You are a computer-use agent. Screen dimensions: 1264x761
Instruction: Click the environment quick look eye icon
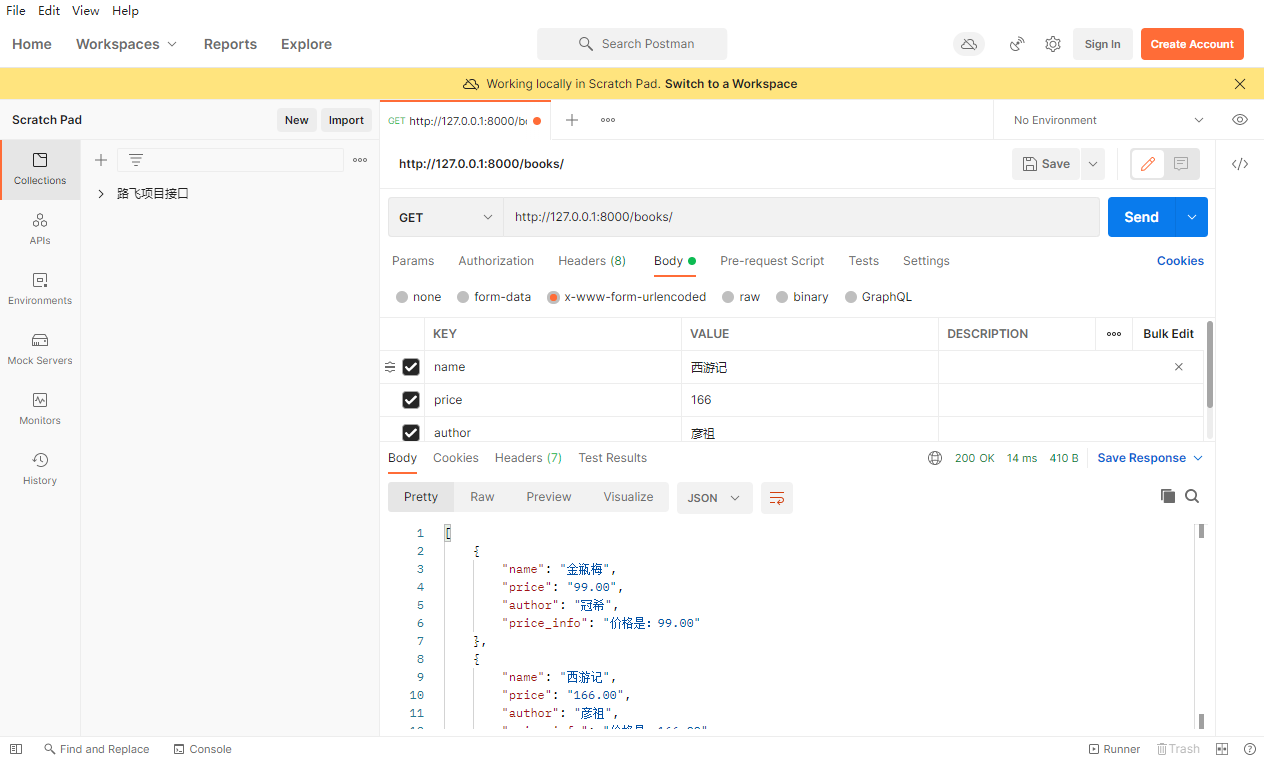click(1240, 120)
